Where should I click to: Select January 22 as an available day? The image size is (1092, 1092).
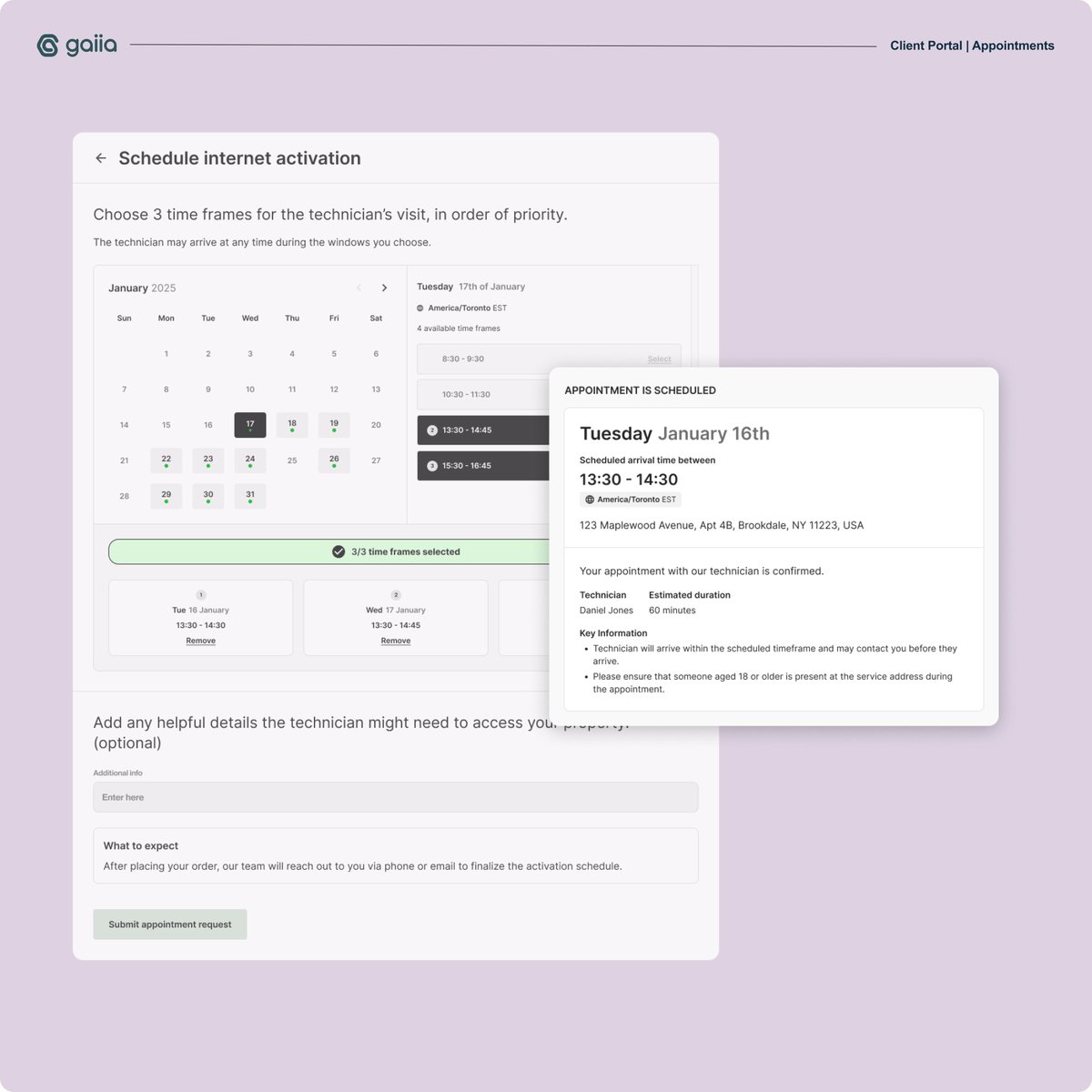pos(166,460)
